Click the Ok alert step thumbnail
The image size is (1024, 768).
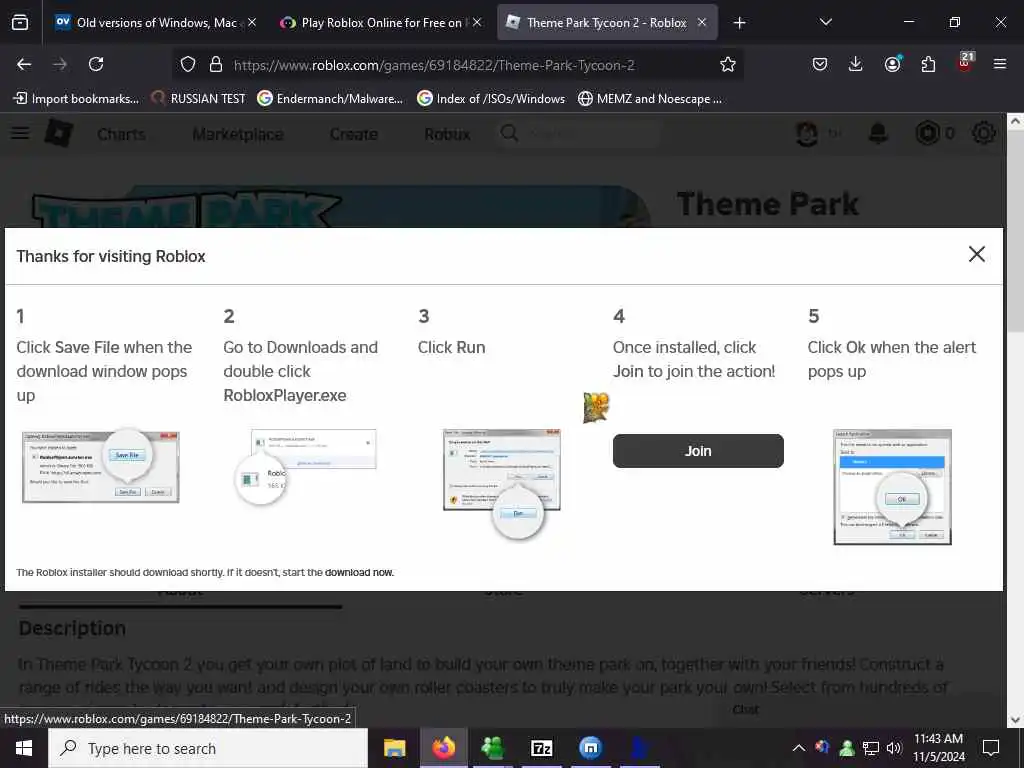pos(892,487)
